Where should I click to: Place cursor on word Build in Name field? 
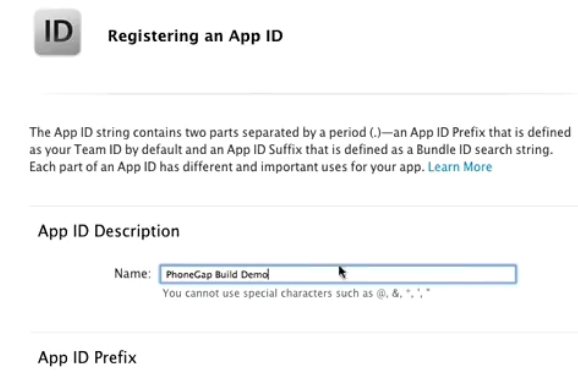(x=226, y=275)
